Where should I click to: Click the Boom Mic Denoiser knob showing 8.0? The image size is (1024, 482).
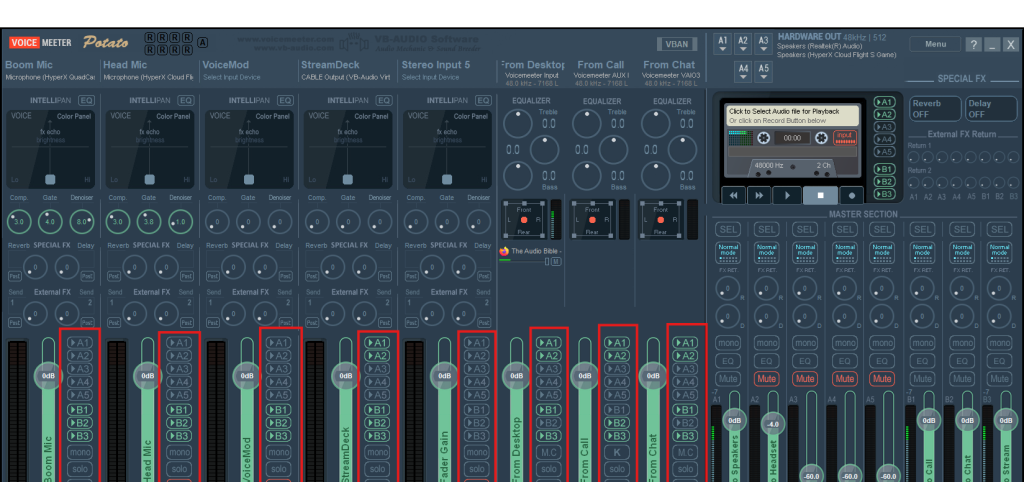point(82,222)
